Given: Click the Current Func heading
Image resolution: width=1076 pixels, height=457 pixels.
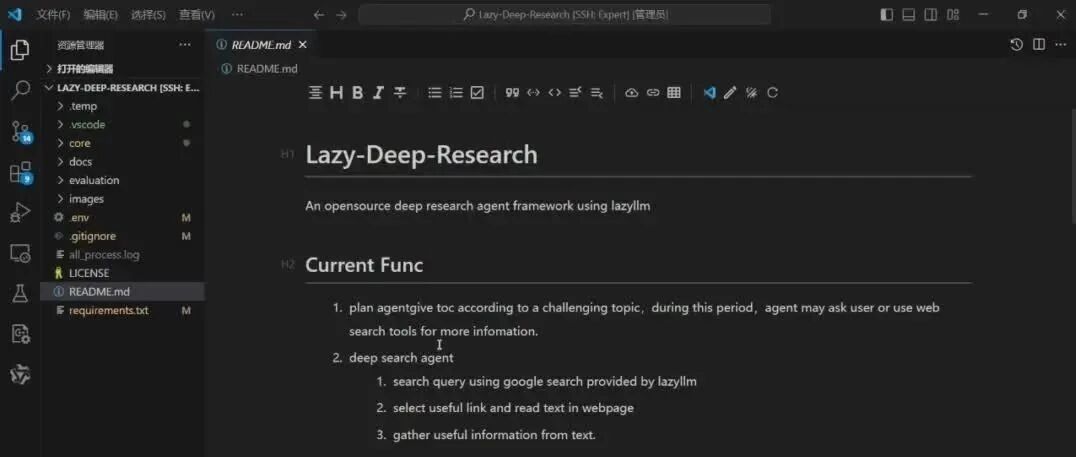Looking at the screenshot, I should [364, 265].
